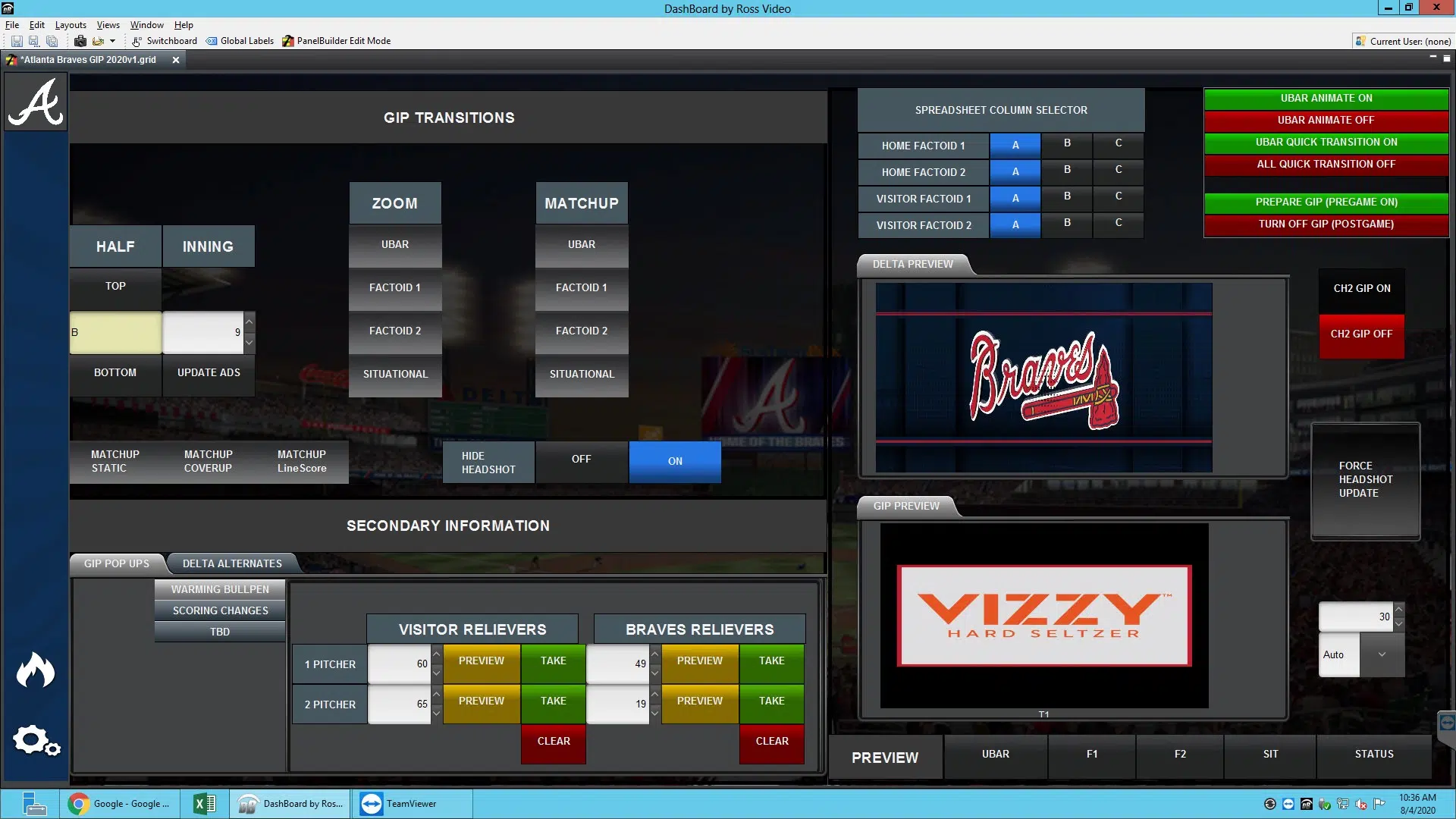
Task: Click the TeamViewer side panel tab icon
Action: pyautogui.click(x=1447, y=723)
